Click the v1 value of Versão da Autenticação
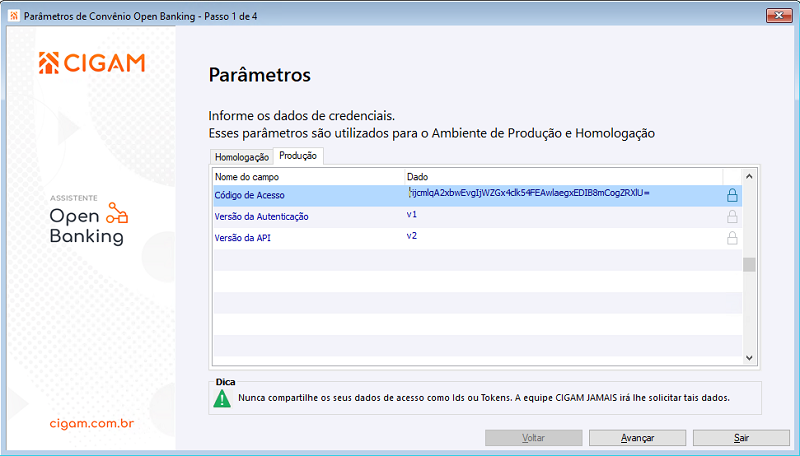This screenshot has width=800, height=456. pos(412,215)
